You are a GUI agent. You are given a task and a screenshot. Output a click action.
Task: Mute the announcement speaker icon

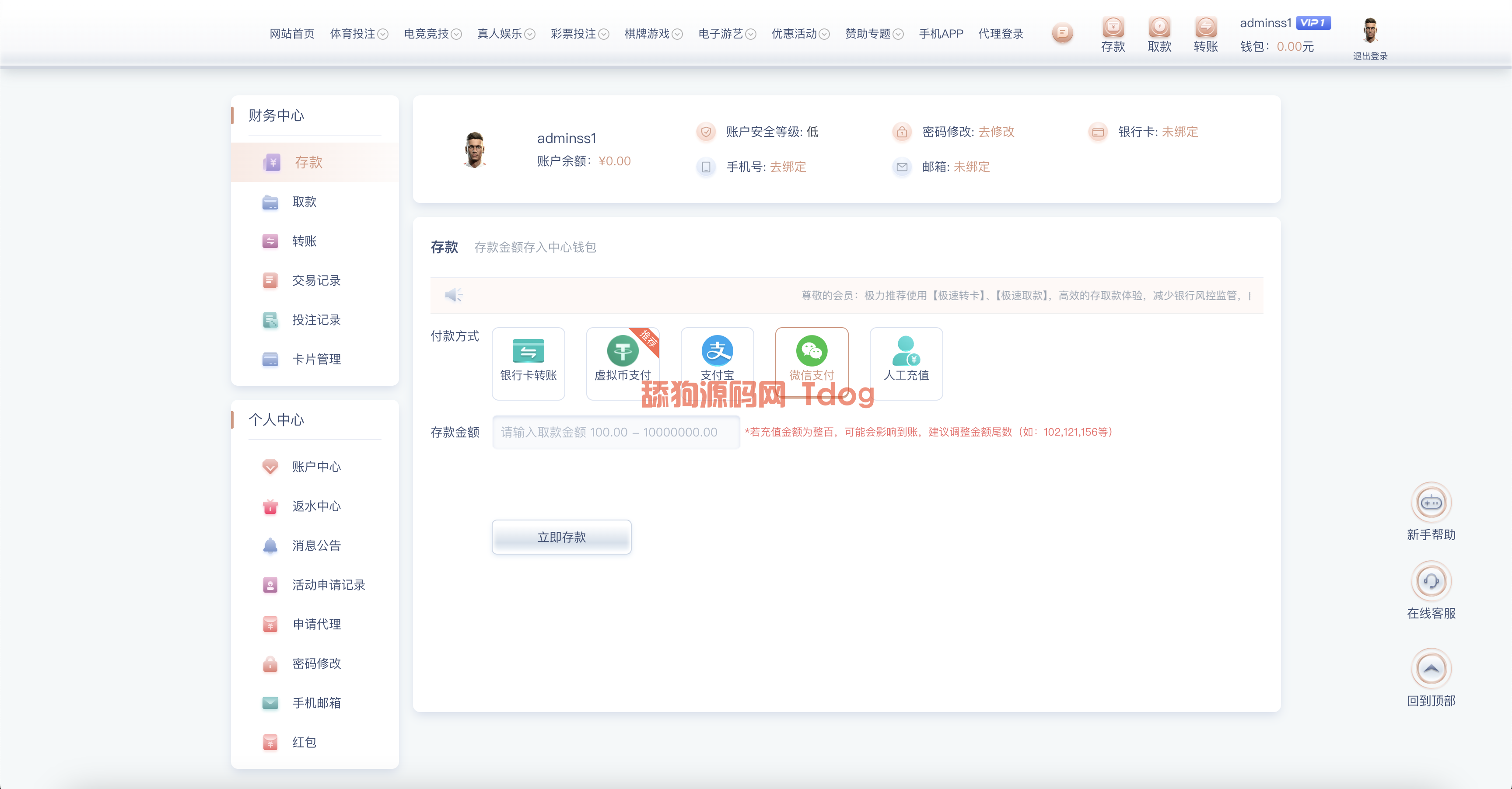(454, 295)
